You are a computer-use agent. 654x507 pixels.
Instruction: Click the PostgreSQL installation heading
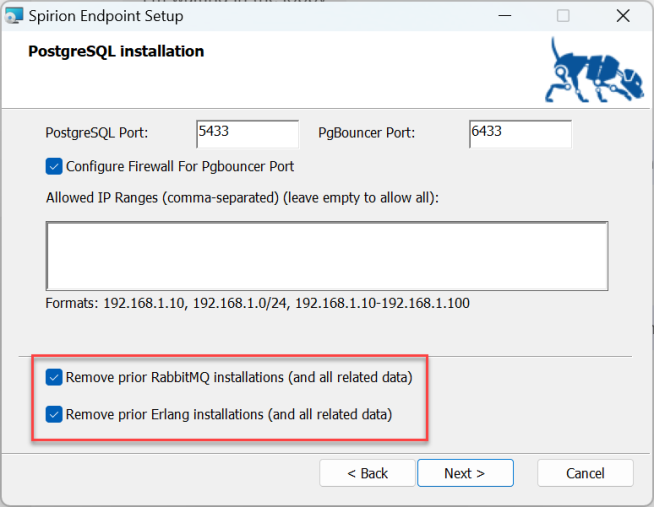(x=116, y=51)
